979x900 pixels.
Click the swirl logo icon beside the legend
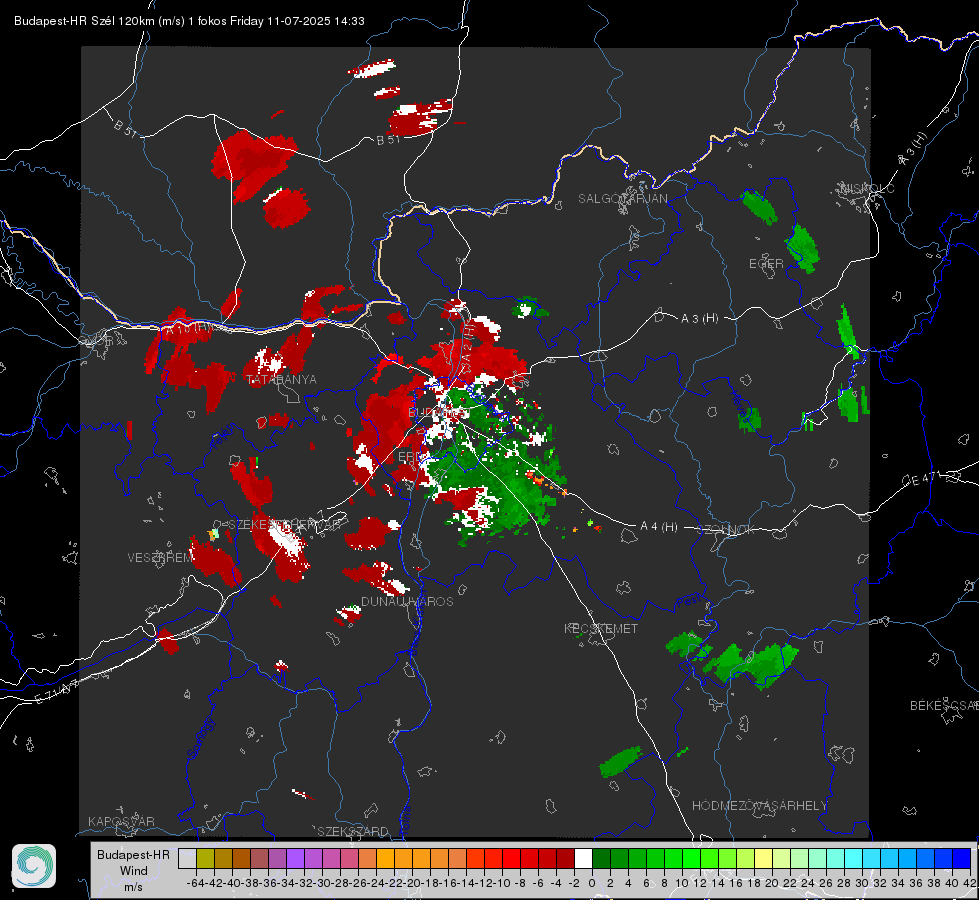34,866
